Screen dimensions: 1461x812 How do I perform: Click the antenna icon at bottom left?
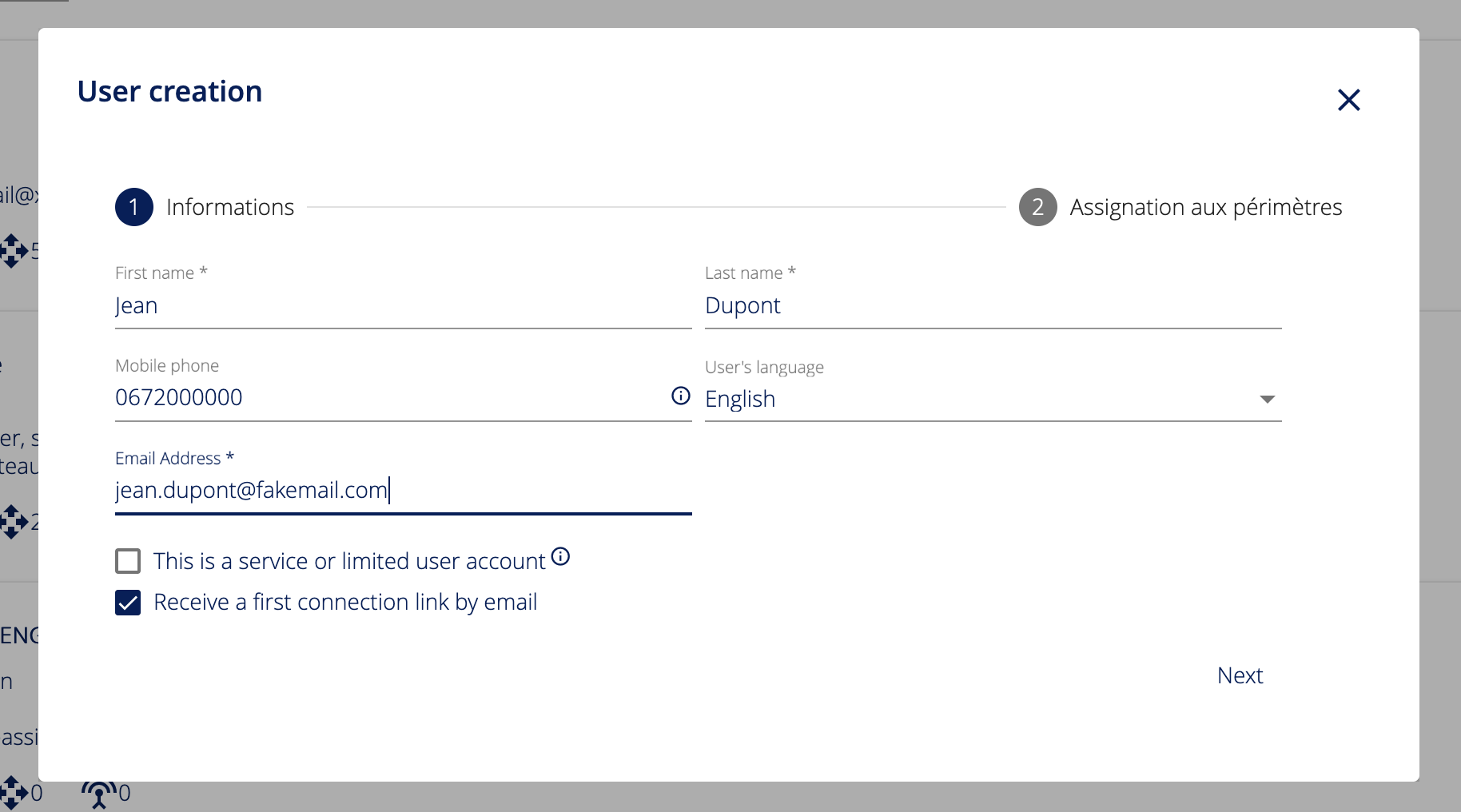[x=98, y=793]
